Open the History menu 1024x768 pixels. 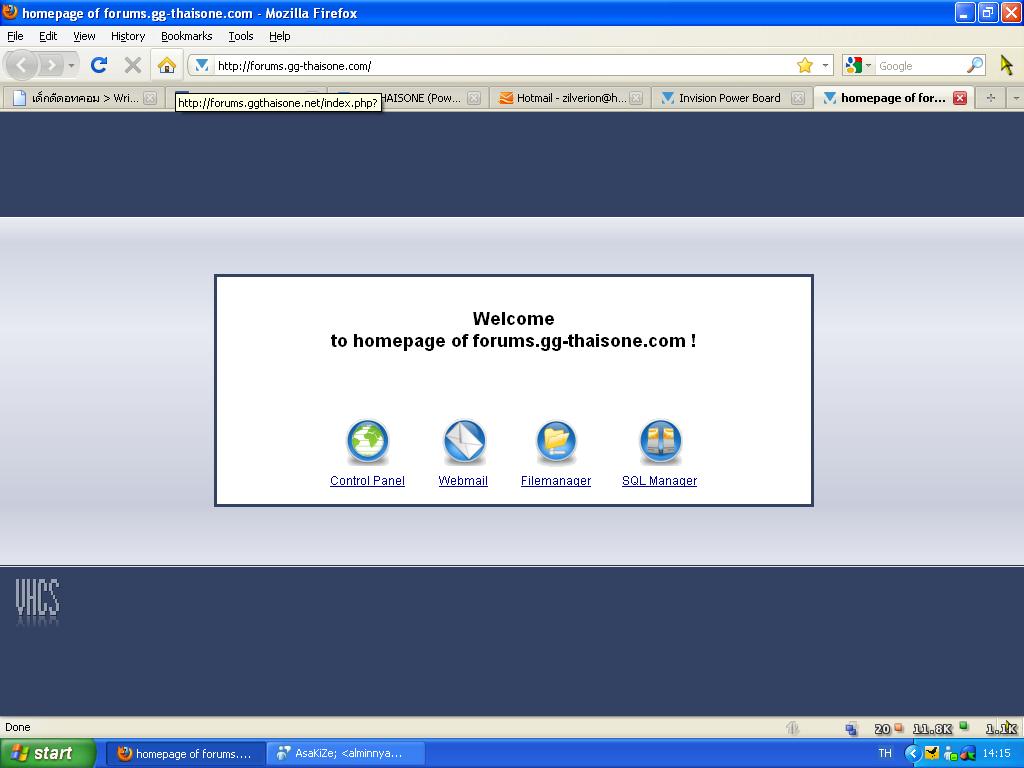[128, 36]
